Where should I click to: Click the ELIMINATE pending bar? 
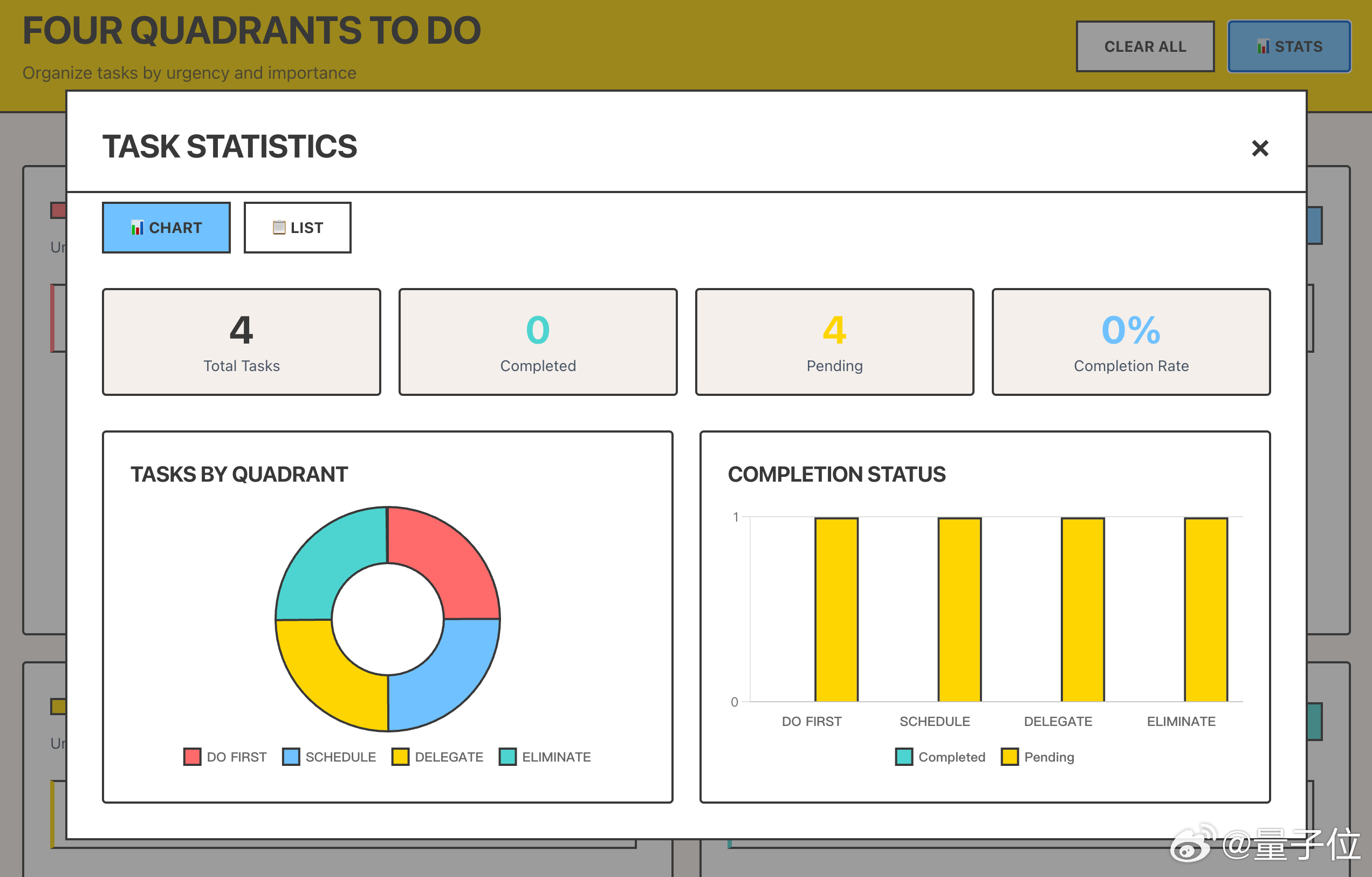[1206, 609]
